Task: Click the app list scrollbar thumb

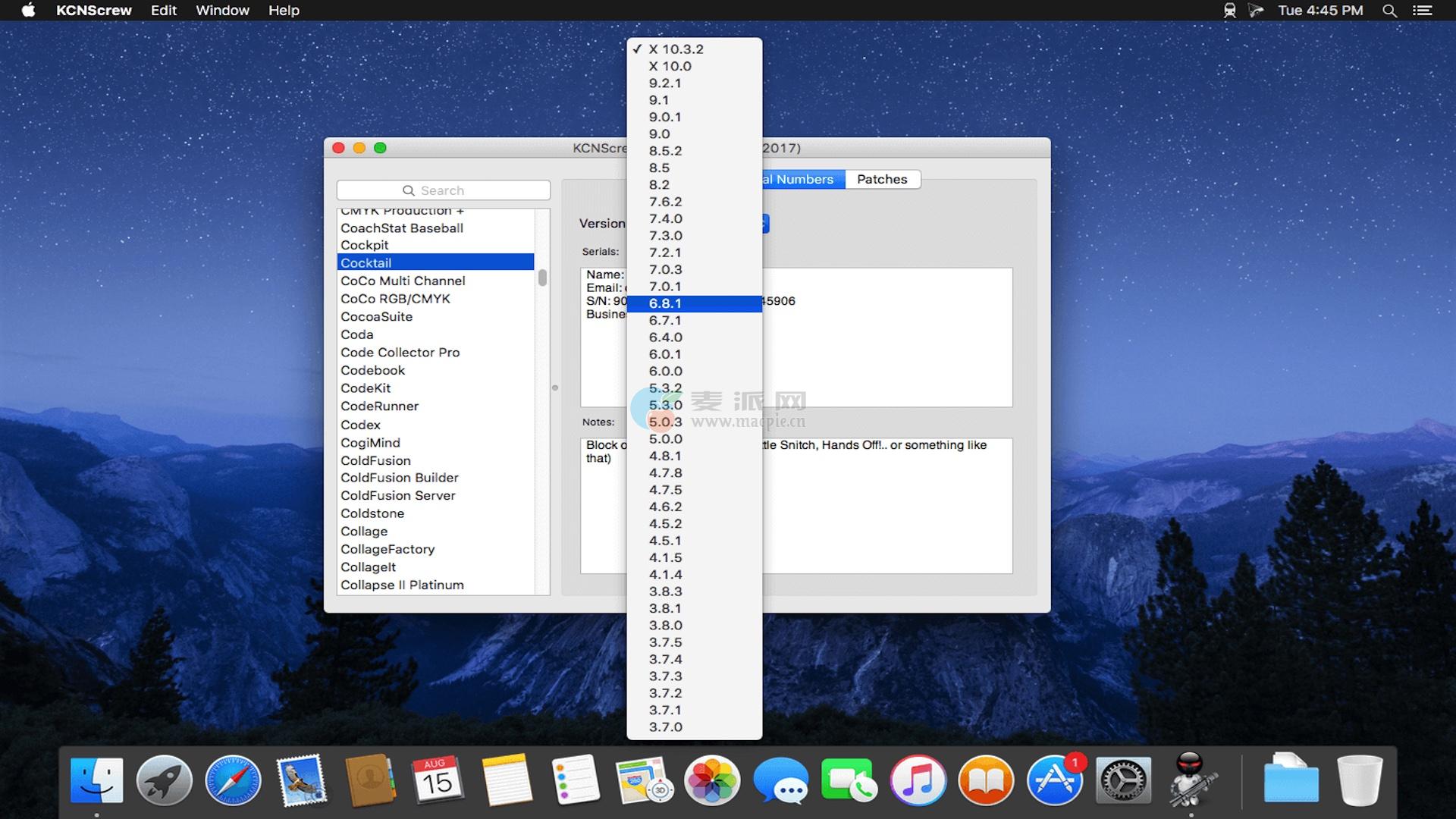Action: pos(542,278)
